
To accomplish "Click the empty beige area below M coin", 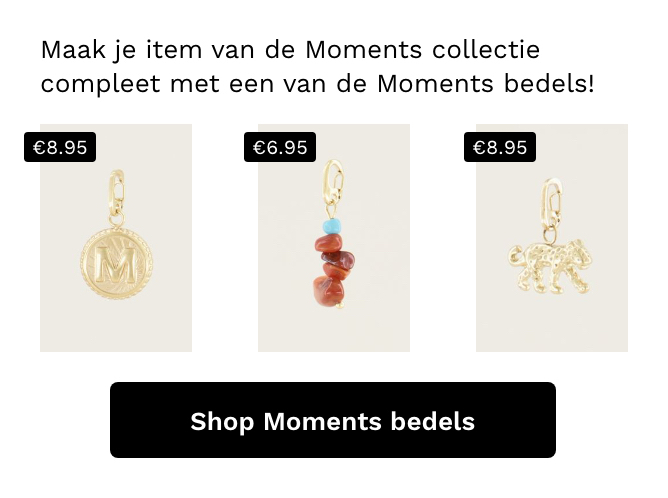I will 116,326.
